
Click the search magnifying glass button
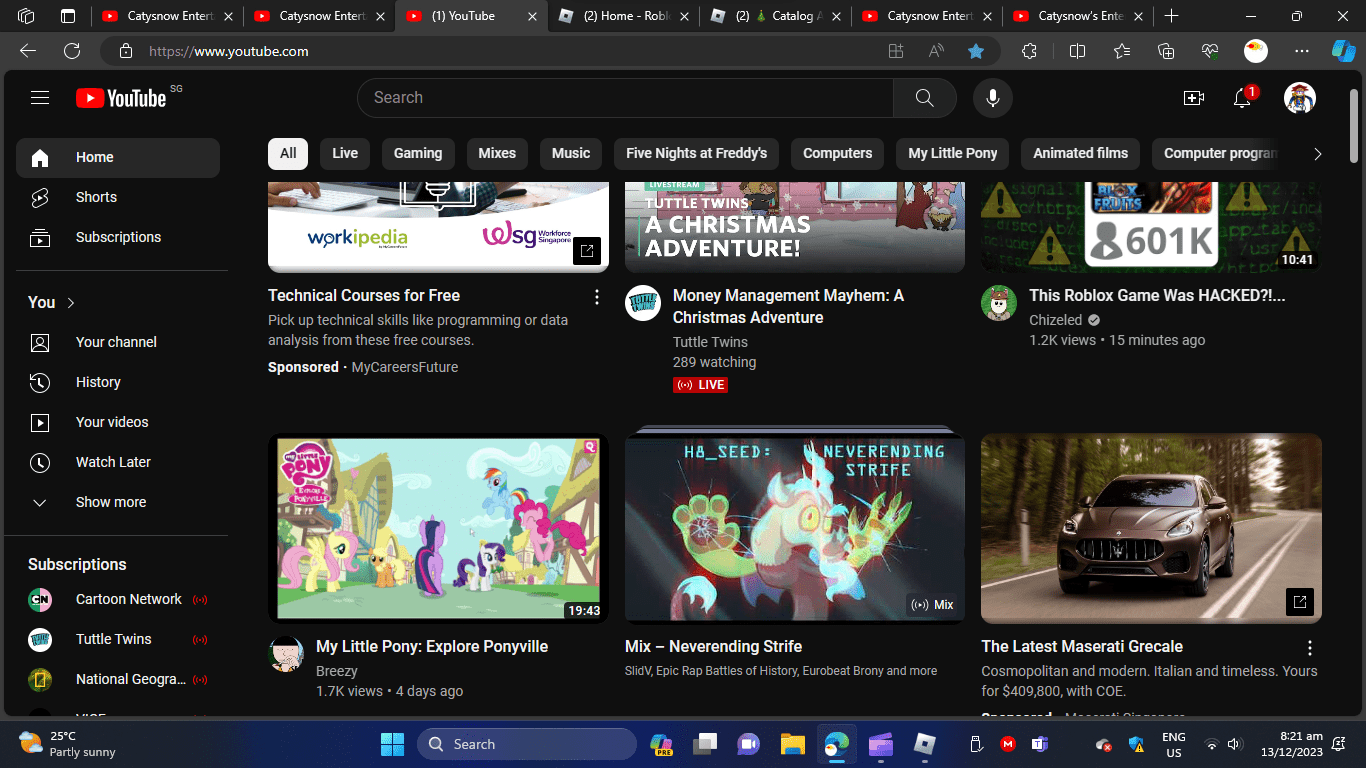[x=924, y=98]
